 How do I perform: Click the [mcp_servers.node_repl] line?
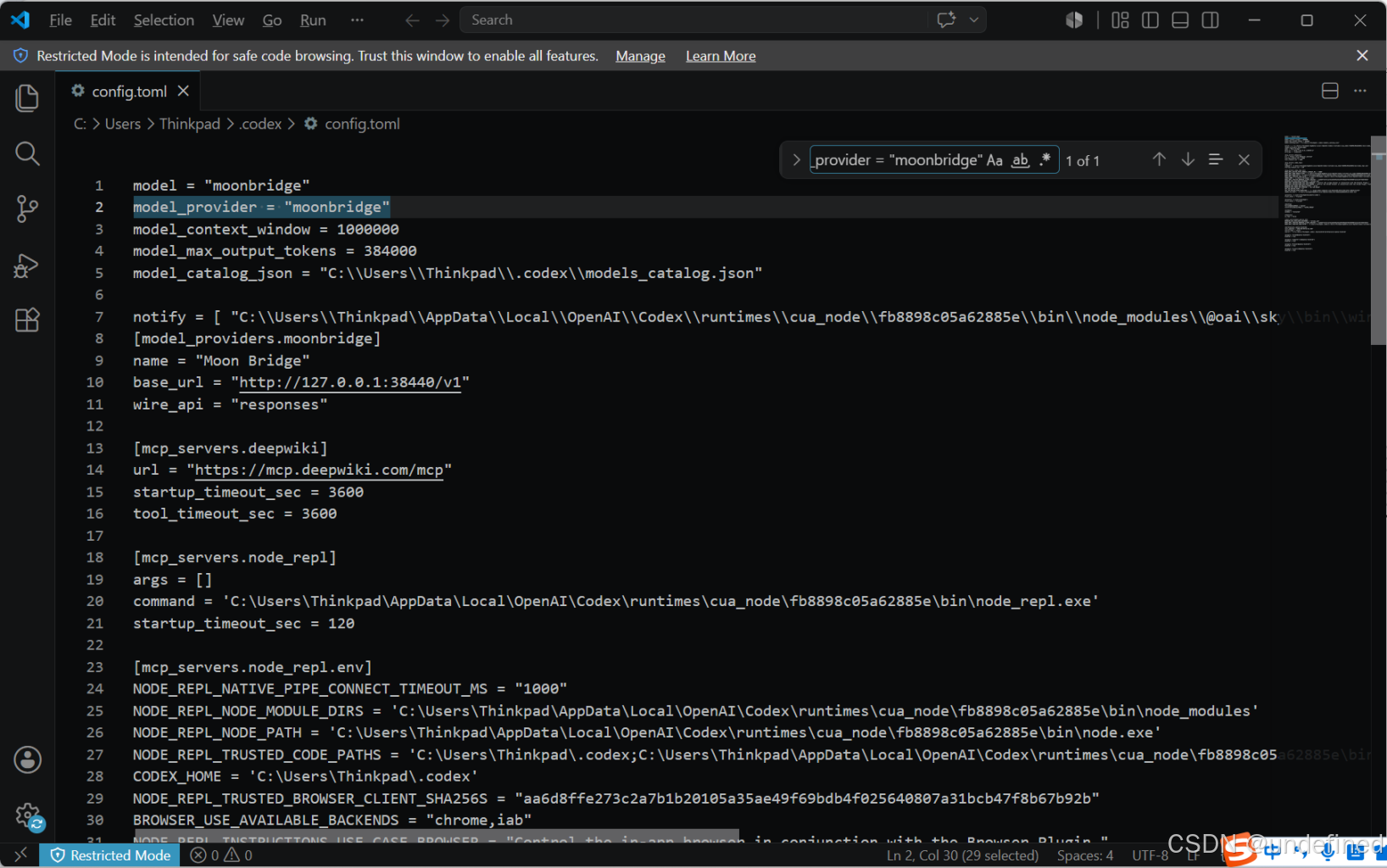235,558
